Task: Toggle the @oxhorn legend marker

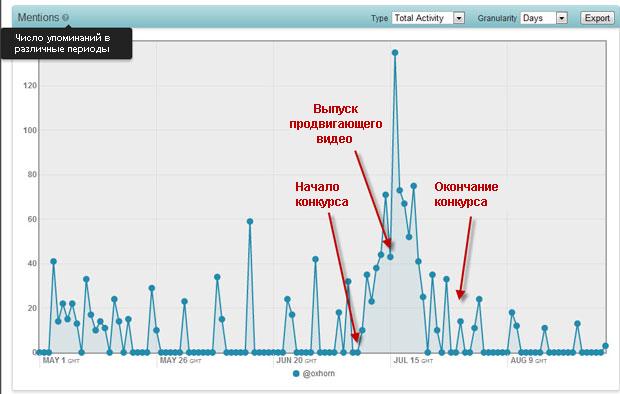Action: tap(296, 373)
